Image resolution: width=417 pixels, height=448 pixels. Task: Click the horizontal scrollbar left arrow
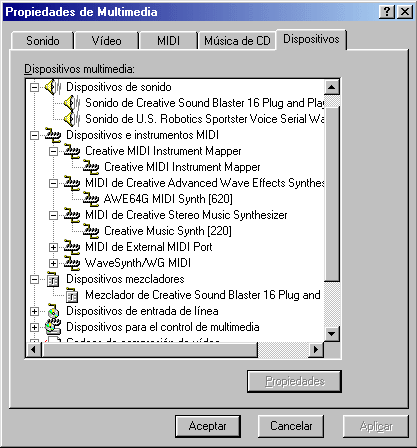point(34,349)
